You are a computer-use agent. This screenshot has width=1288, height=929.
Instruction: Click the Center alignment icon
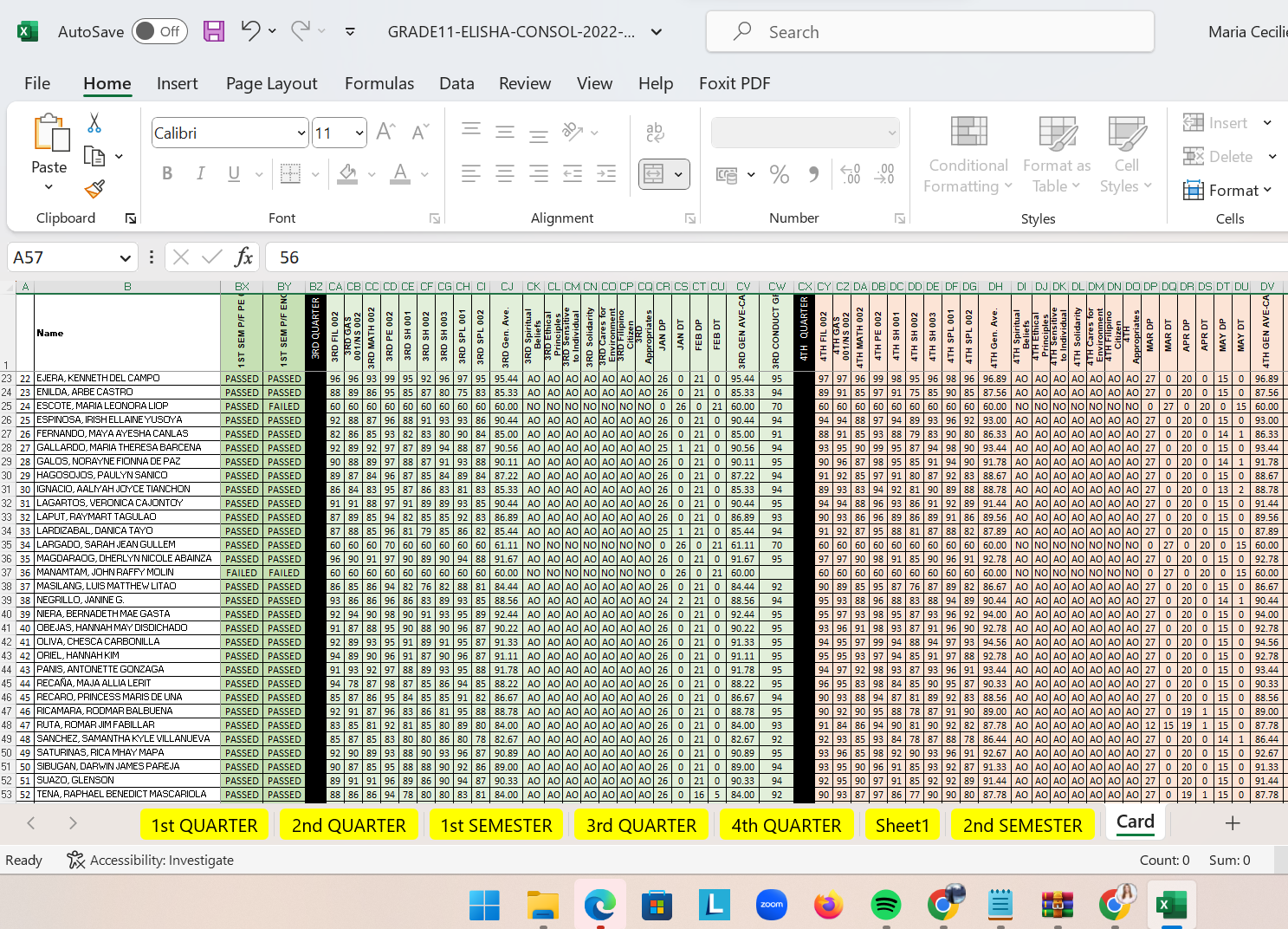pos(505,173)
